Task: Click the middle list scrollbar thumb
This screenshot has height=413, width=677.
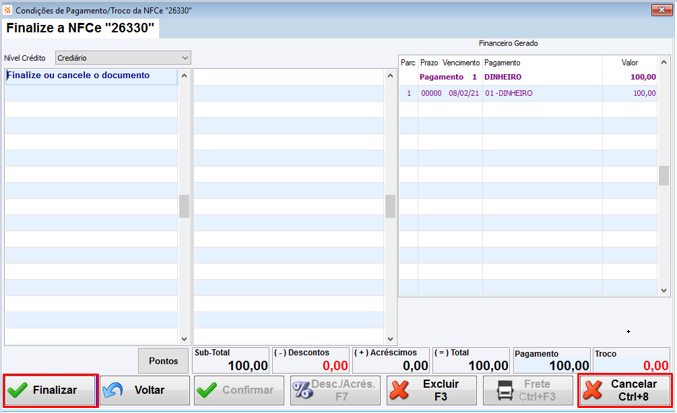Action: point(390,206)
